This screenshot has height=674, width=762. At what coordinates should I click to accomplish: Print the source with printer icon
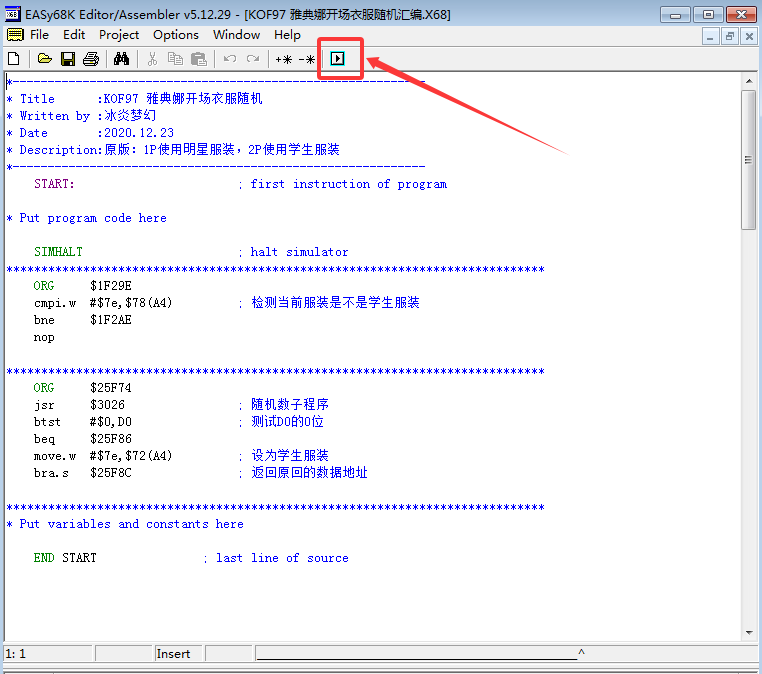91,59
